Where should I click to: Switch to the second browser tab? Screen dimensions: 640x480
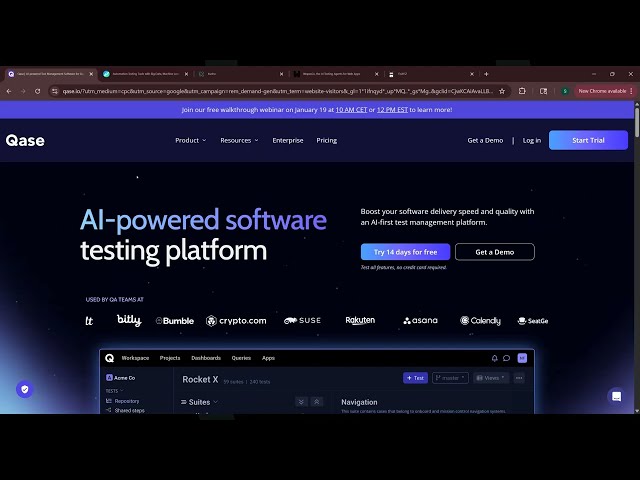pos(145,74)
